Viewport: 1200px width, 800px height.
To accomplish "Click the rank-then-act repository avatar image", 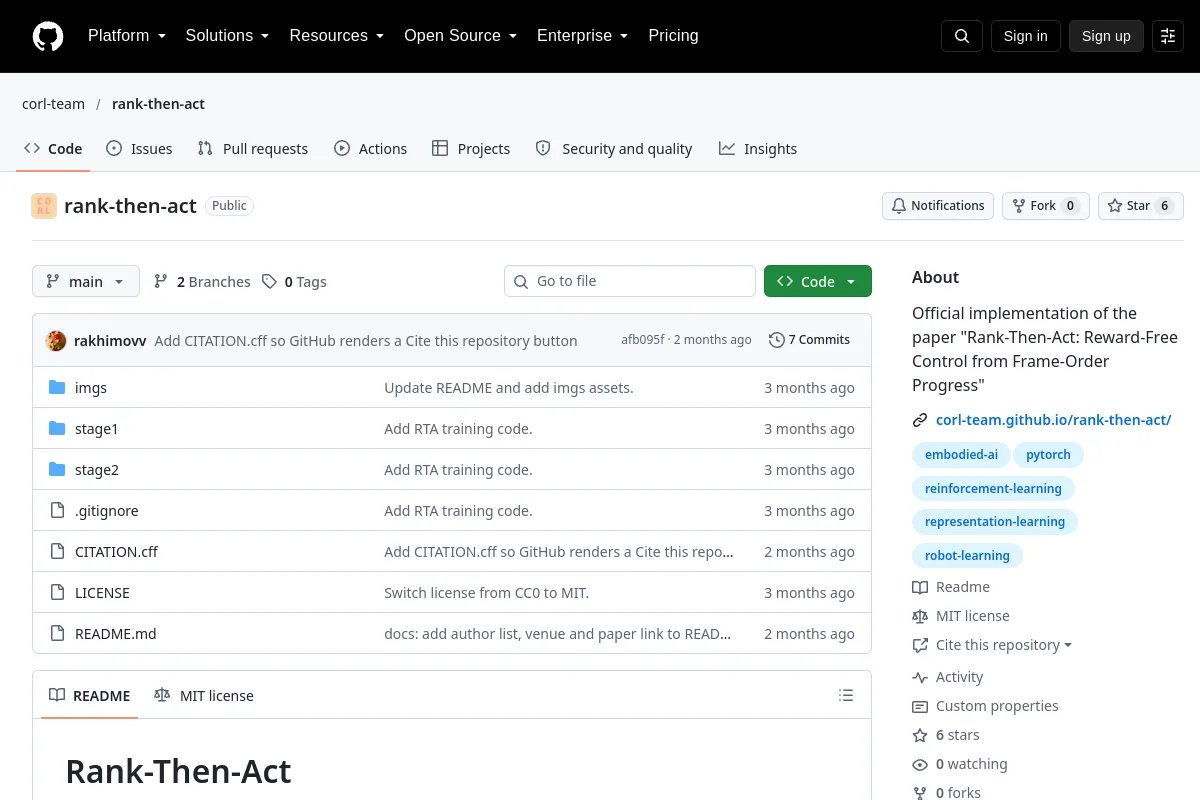I will [44, 206].
